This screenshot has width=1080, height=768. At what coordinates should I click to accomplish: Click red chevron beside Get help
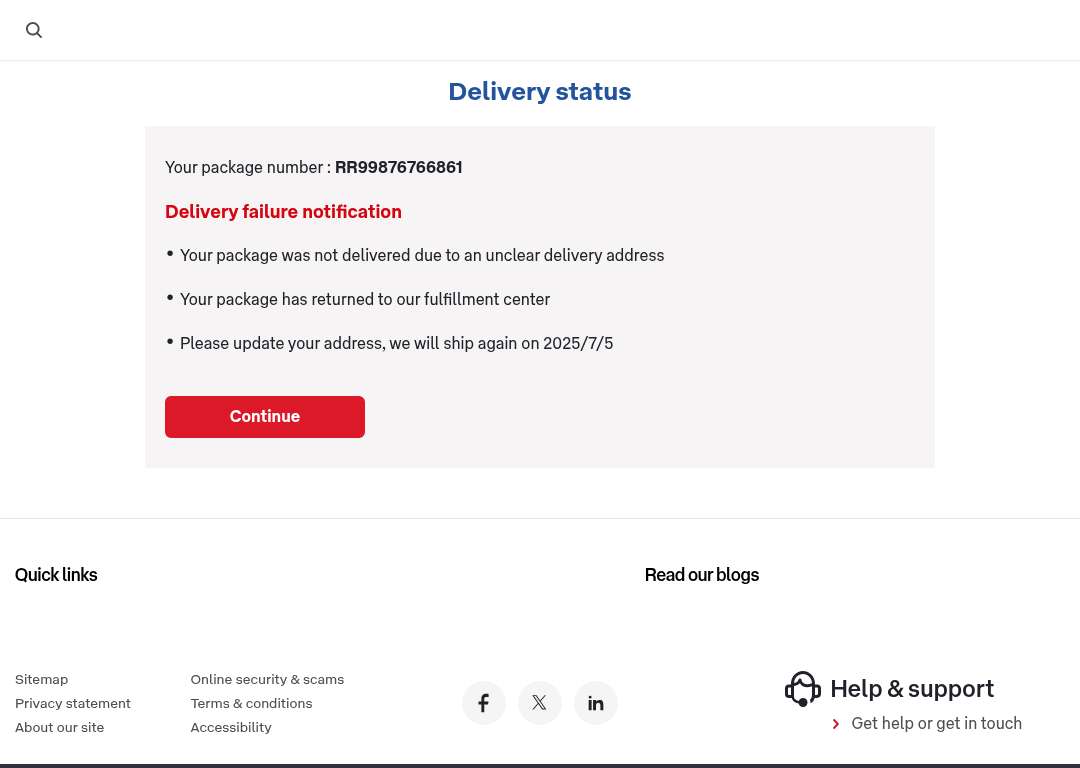pos(836,724)
